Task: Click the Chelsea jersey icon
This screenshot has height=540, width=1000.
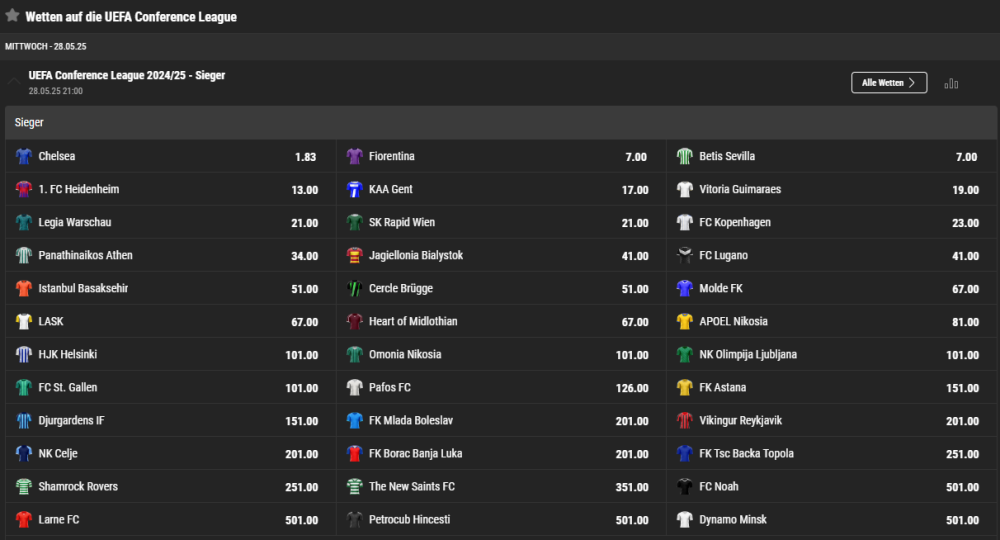Action: pos(24,157)
